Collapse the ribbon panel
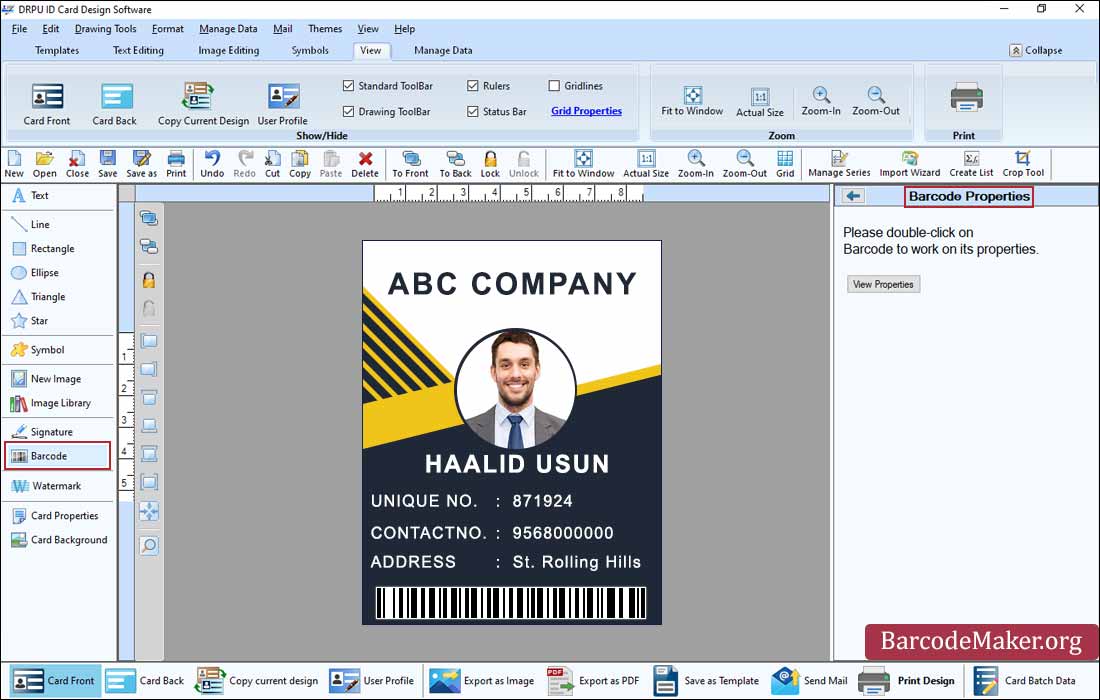 click(x=1035, y=51)
